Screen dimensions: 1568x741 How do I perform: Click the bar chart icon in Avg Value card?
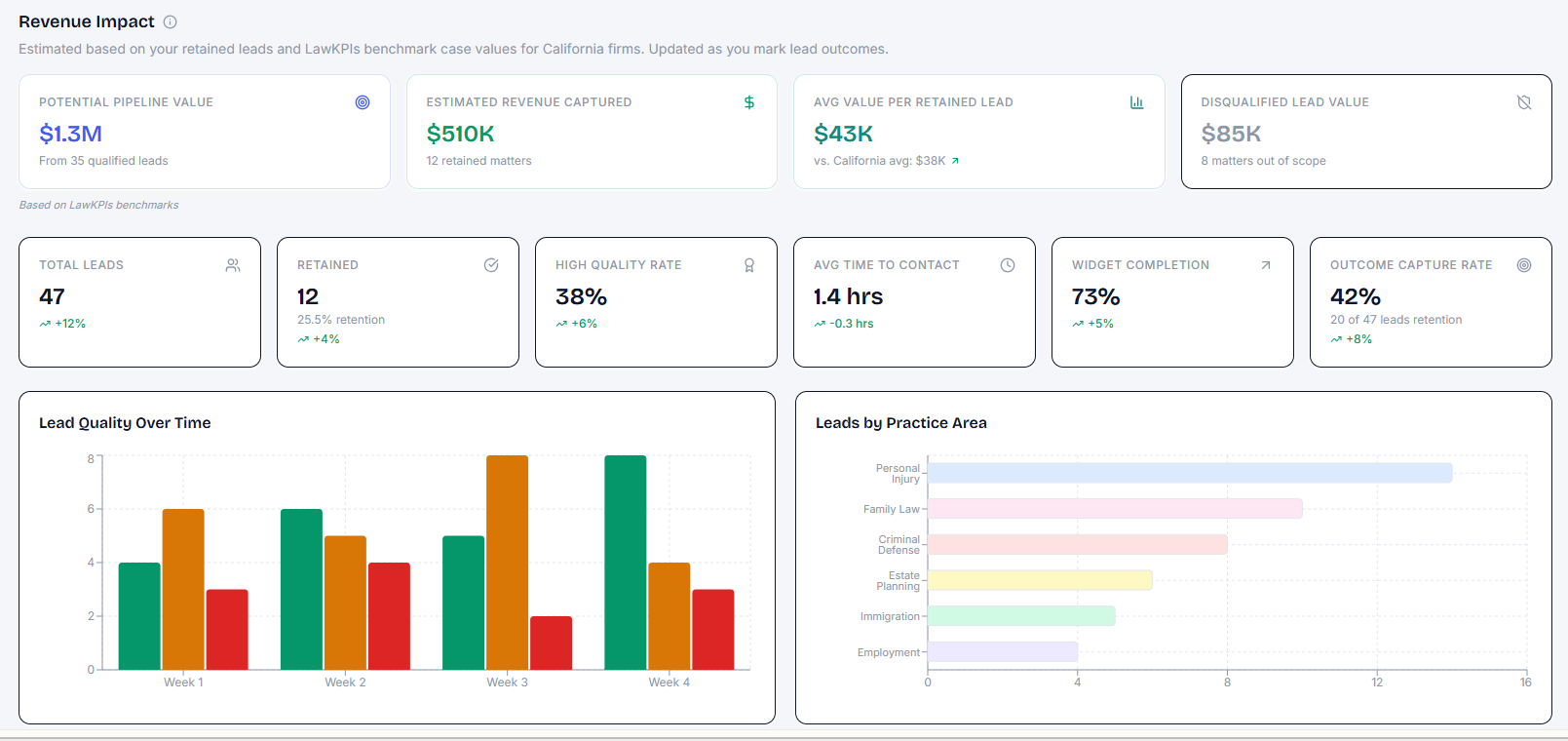pyautogui.click(x=1136, y=102)
